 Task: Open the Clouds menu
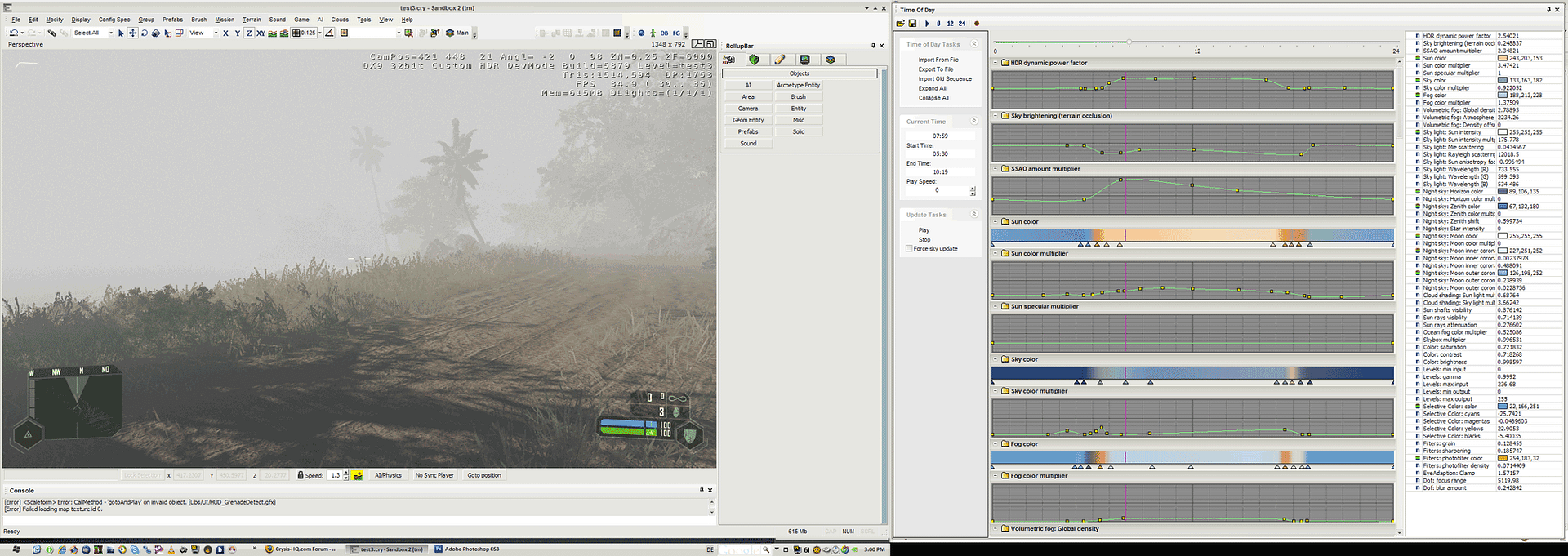340,20
